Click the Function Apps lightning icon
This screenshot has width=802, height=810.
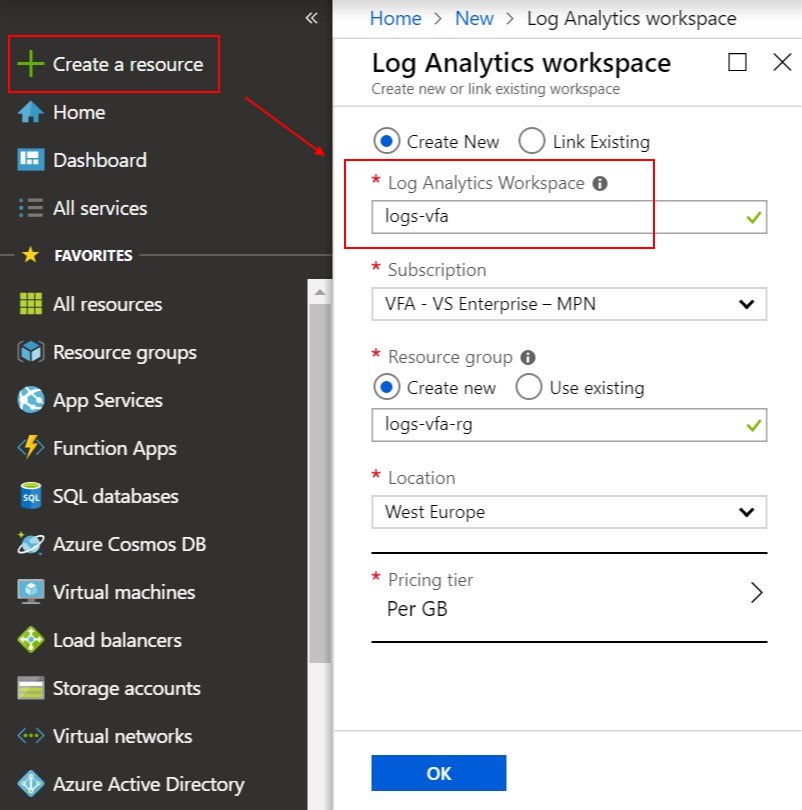click(30, 447)
